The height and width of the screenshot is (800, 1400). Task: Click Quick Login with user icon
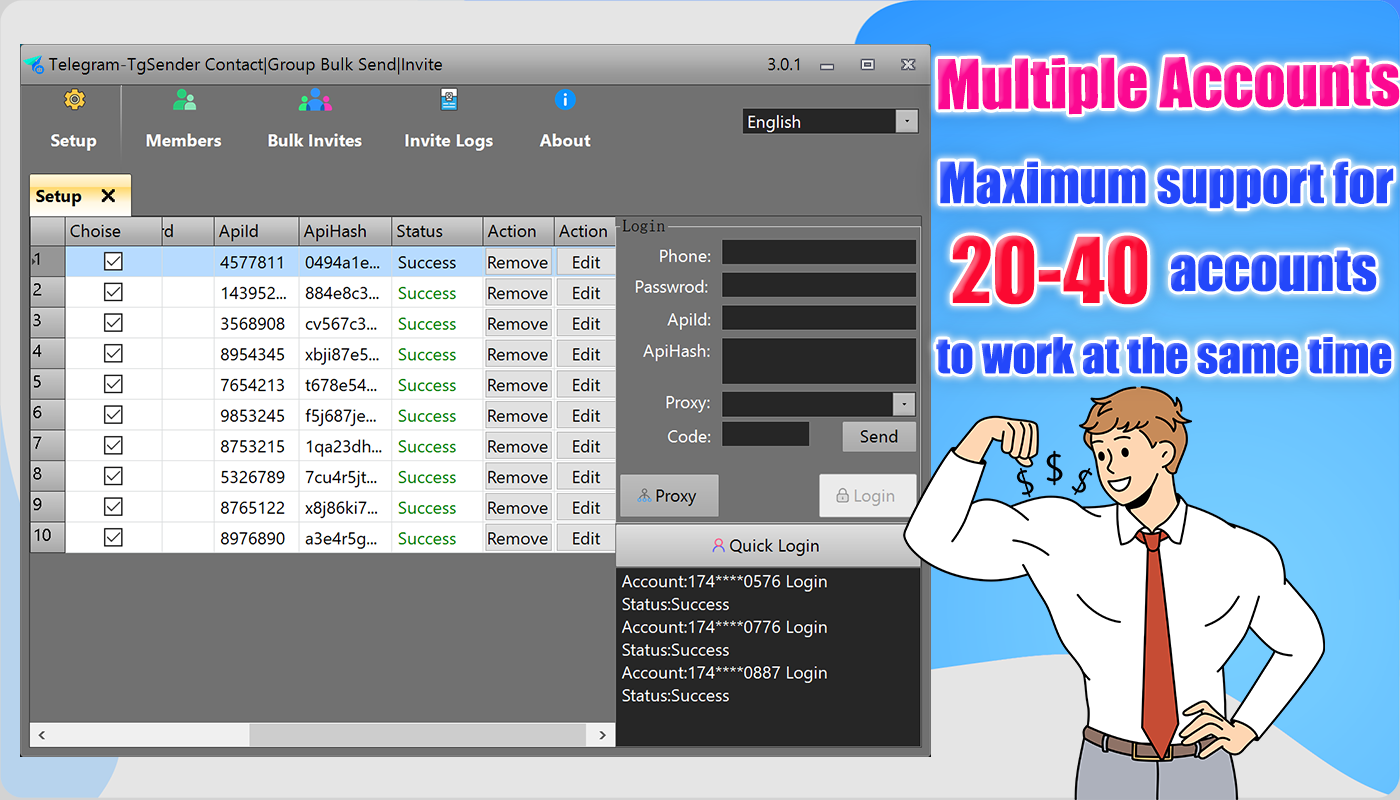pos(767,546)
